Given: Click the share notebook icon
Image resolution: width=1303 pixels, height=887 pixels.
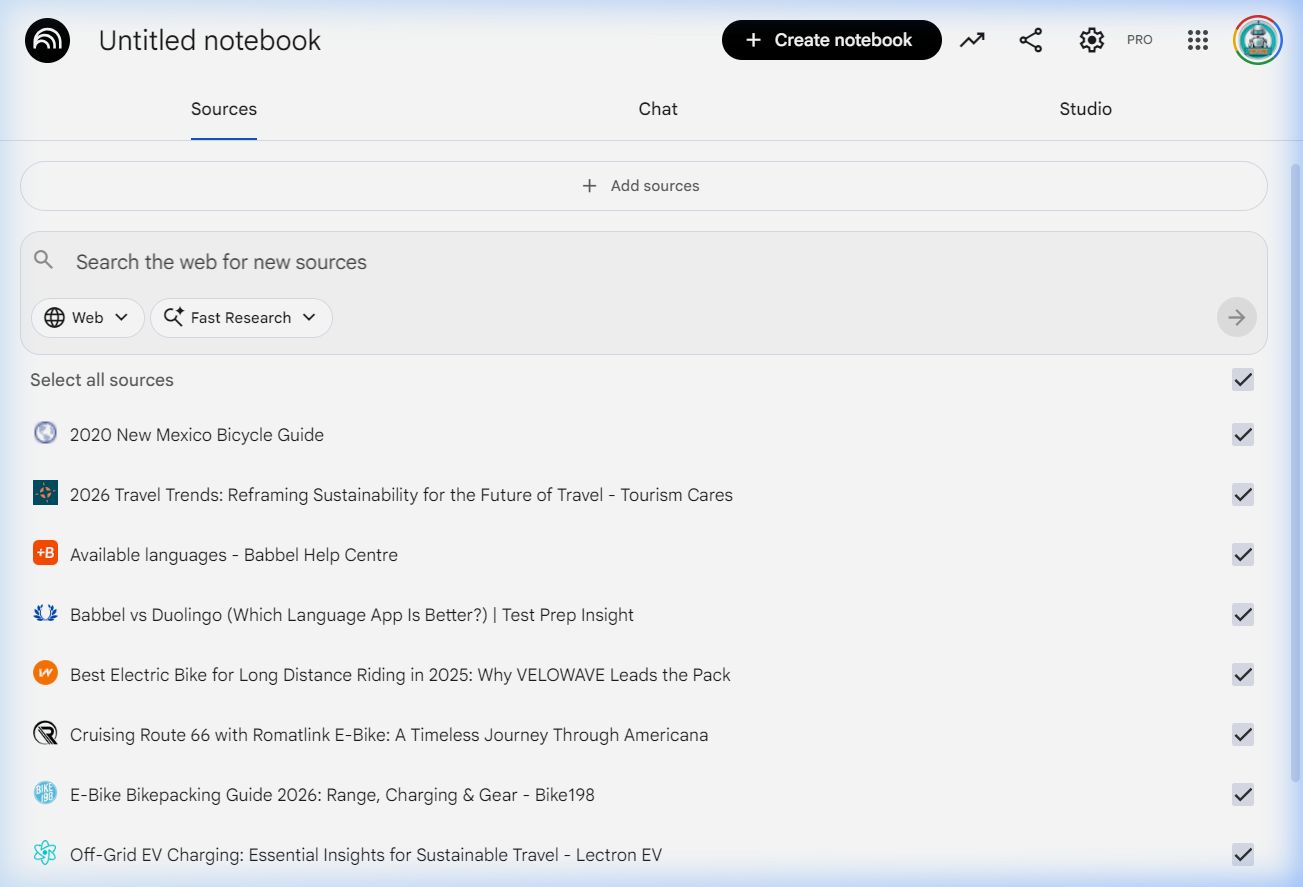Looking at the screenshot, I should tap(1030, 40).
